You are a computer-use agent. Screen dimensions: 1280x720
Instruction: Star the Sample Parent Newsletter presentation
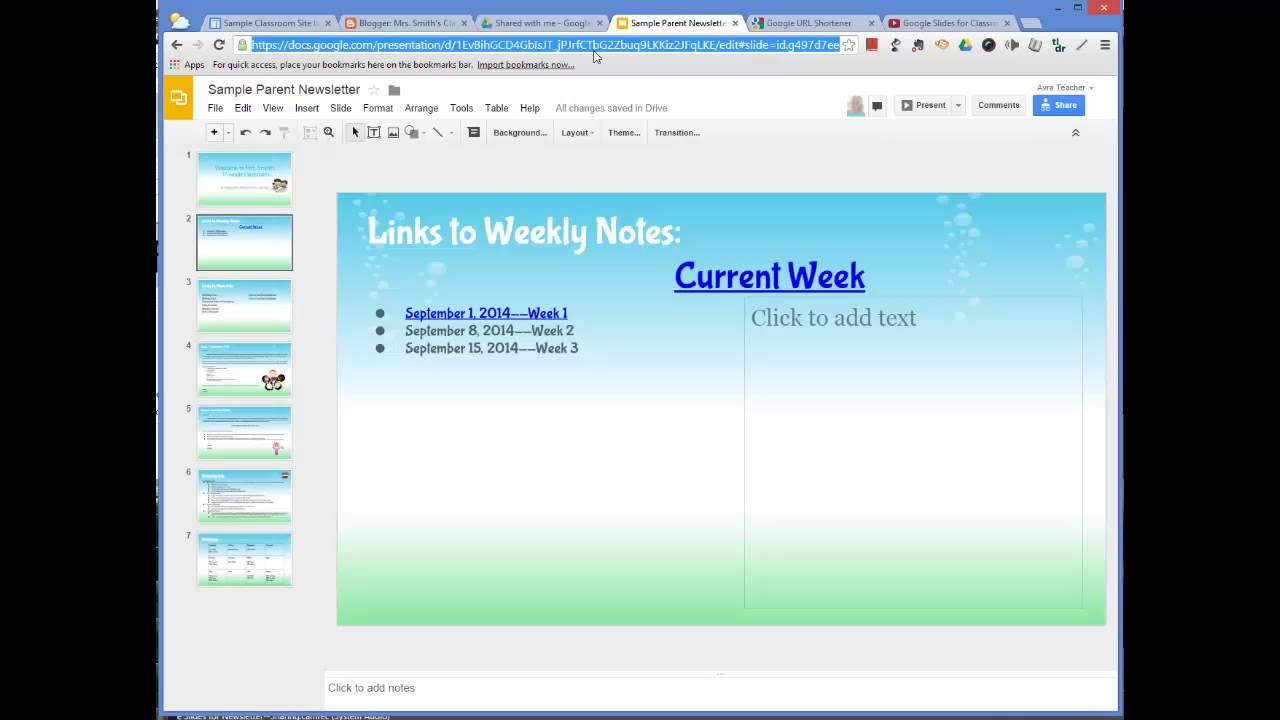[374, 90]
